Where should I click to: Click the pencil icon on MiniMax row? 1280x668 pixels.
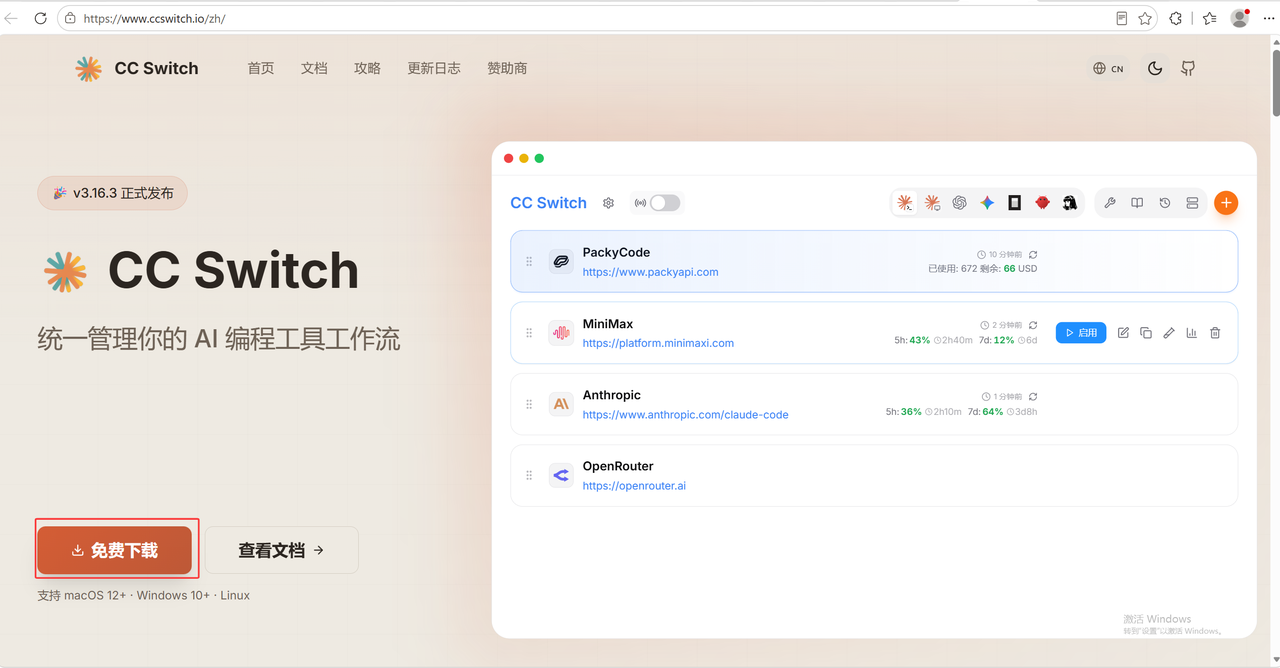click(1169, 333)
